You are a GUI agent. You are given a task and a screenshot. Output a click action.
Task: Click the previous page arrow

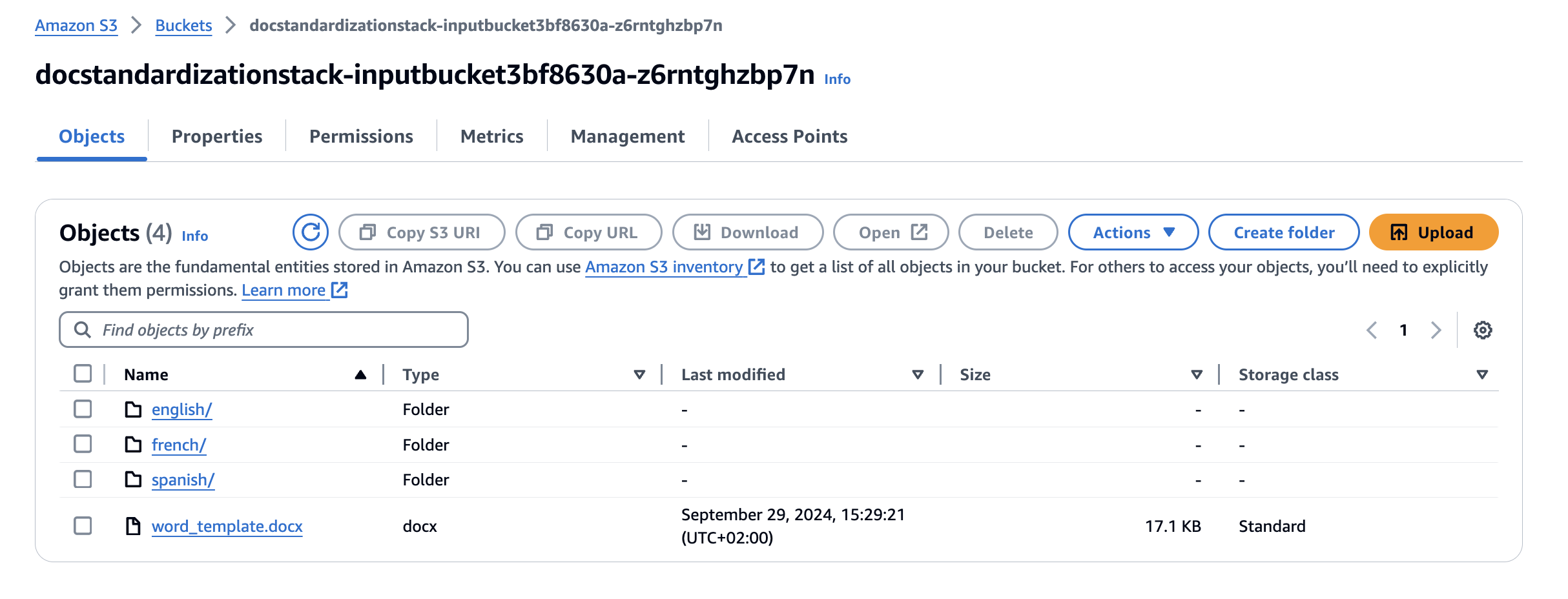click(x=1372, y=330)
